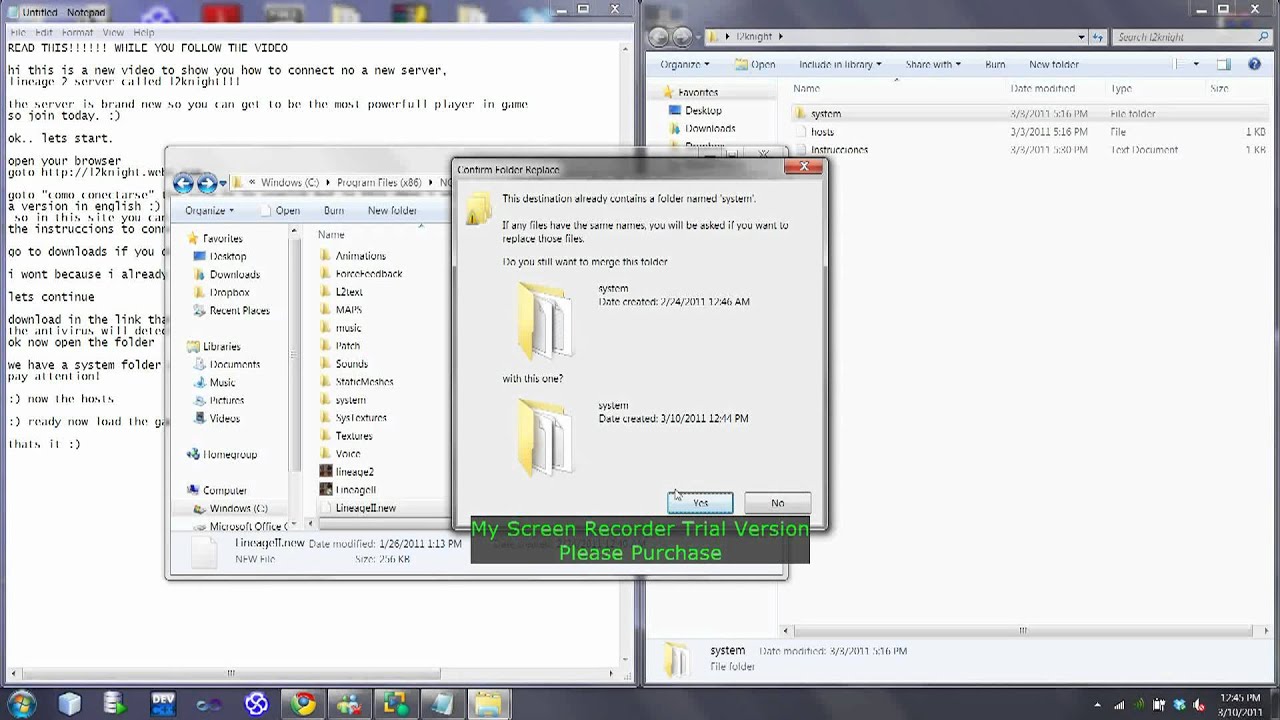Click forward arrow in Program Files window
Viewport: 1280px width, 720px height.
(x=207, y=183)
